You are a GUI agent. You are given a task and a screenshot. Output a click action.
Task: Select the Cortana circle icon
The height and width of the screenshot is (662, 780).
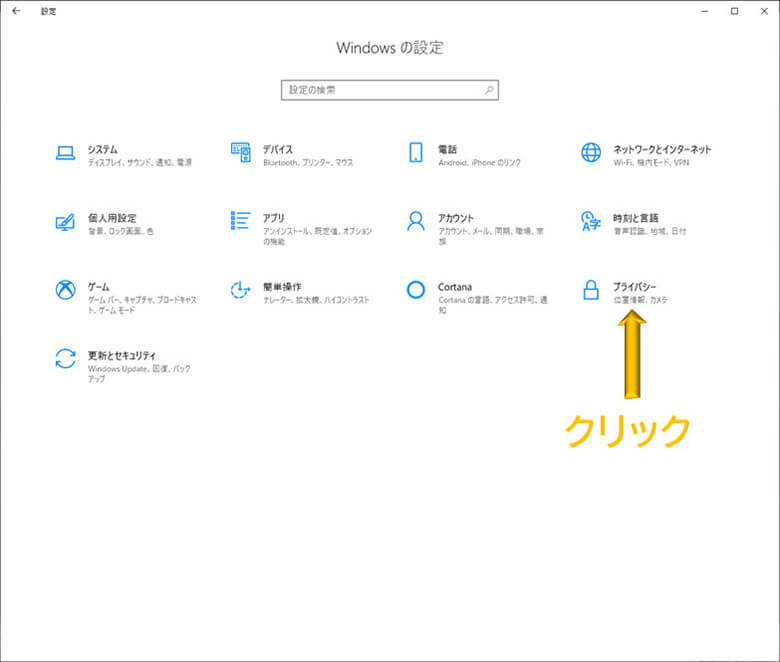coord(416,289)
